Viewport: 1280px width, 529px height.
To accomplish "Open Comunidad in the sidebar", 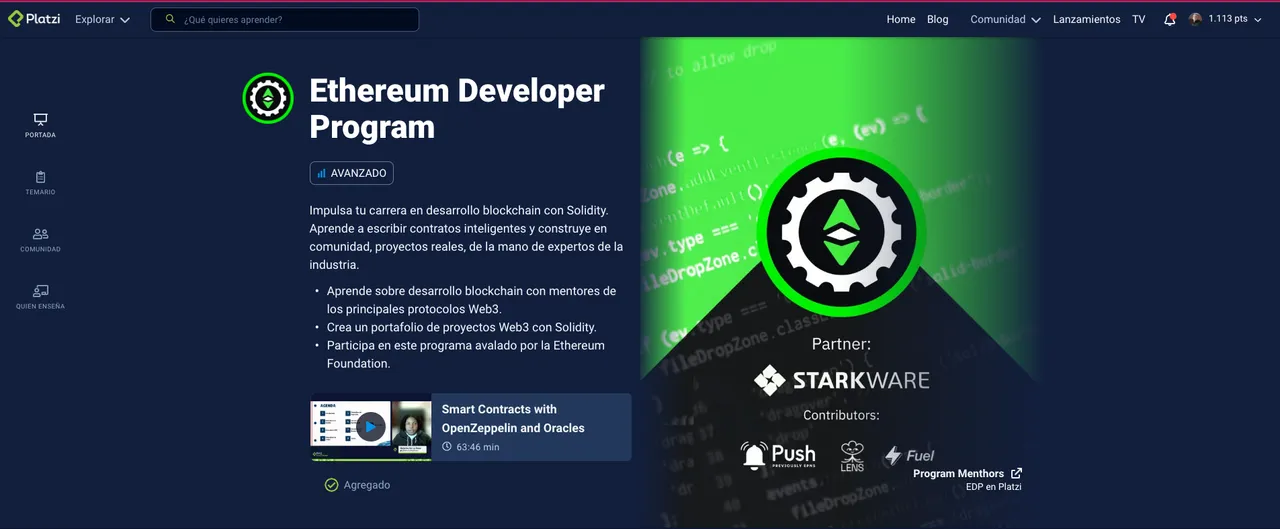I will click(40, 240).
